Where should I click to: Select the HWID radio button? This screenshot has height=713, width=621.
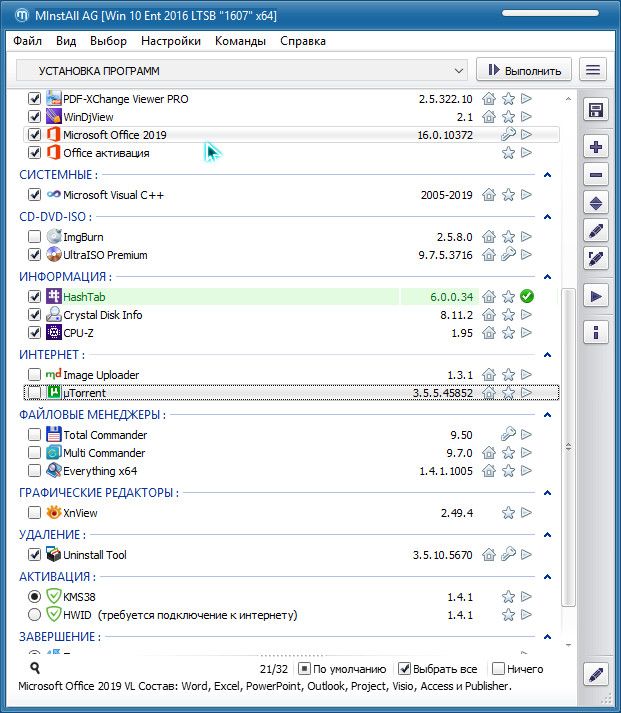[x=35, y=615]
